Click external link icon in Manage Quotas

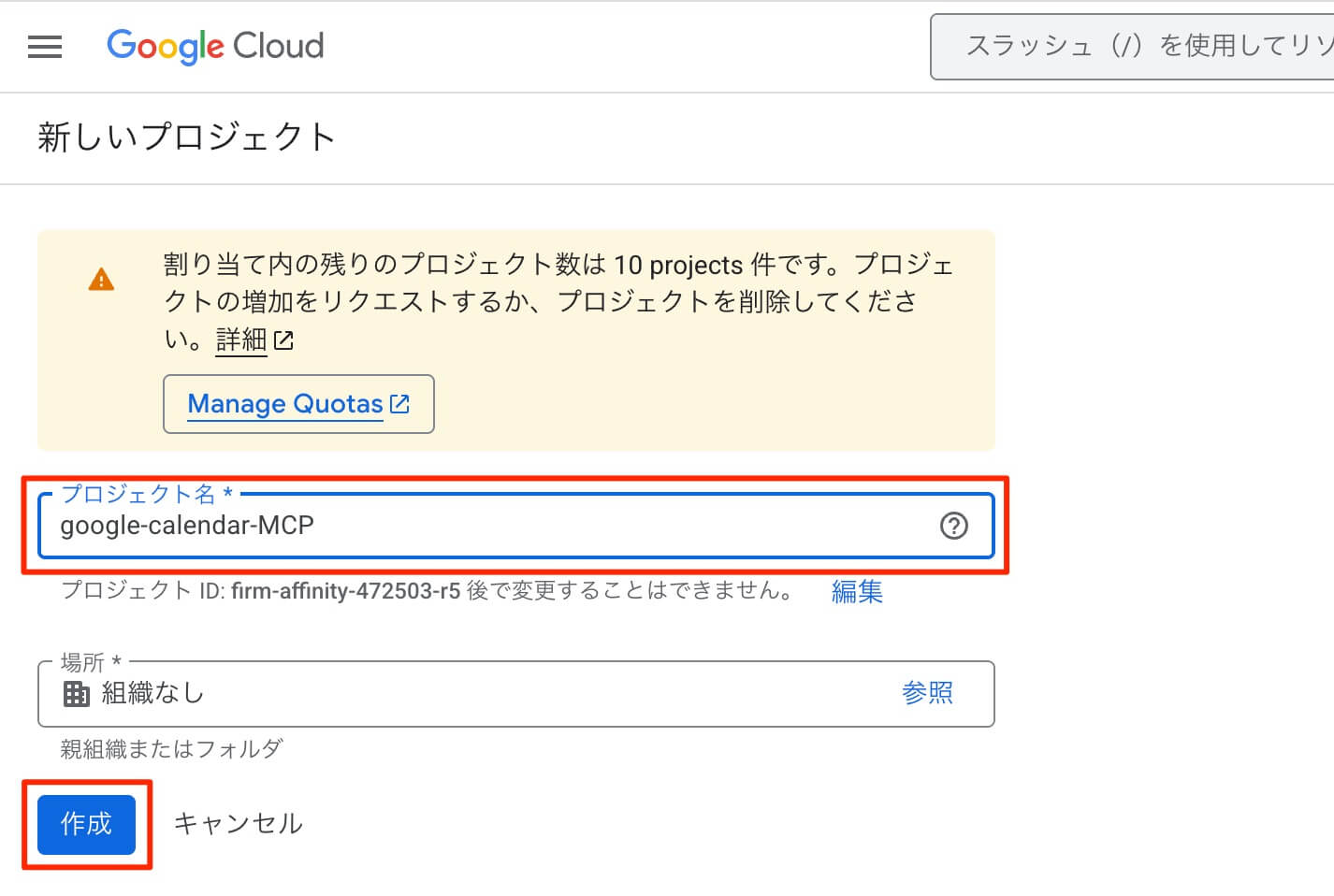pyautogui.click(x=399, y=404)
